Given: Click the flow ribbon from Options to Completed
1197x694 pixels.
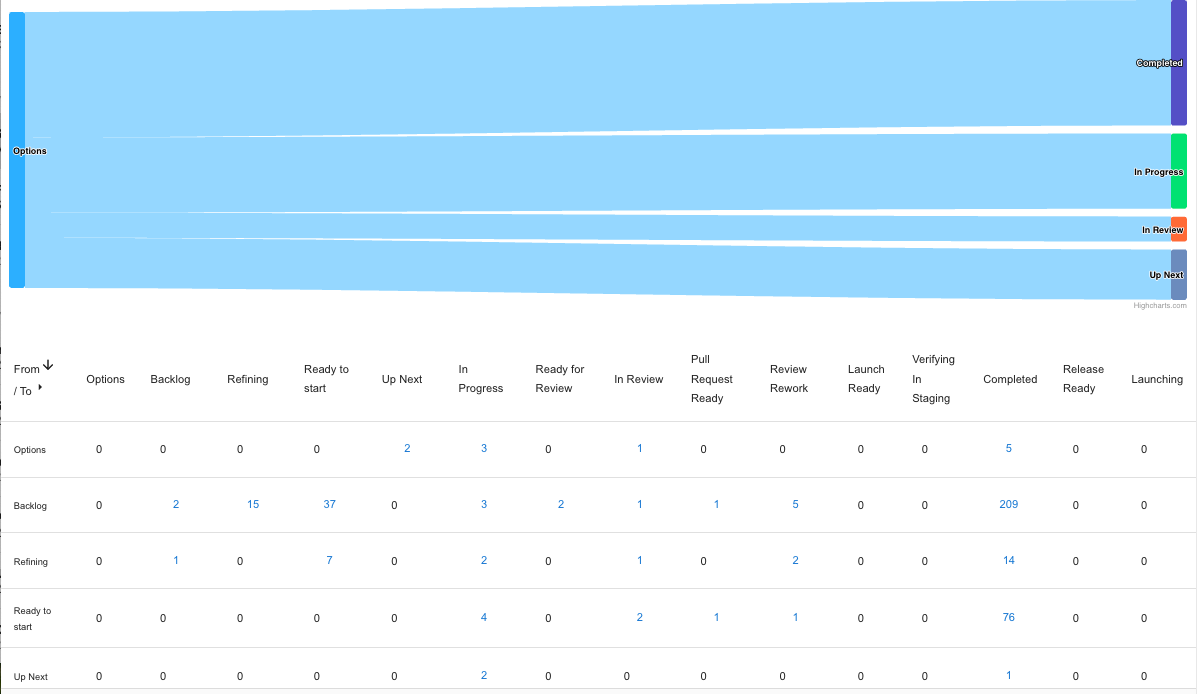Looking at the screenshot, I should pyautogui.click(x=600, y=65).
